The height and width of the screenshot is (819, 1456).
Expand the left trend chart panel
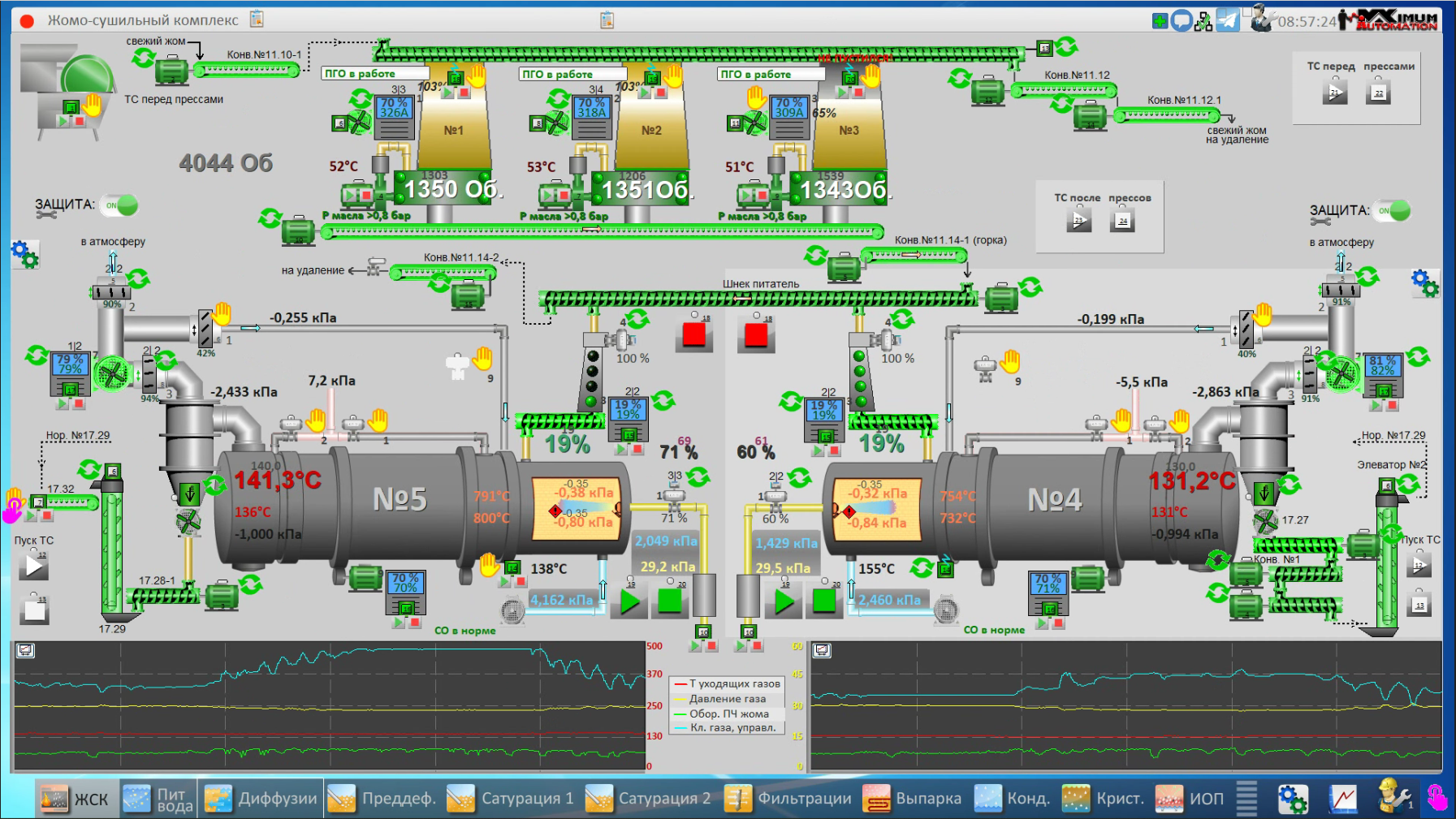[x=26, y=650]
